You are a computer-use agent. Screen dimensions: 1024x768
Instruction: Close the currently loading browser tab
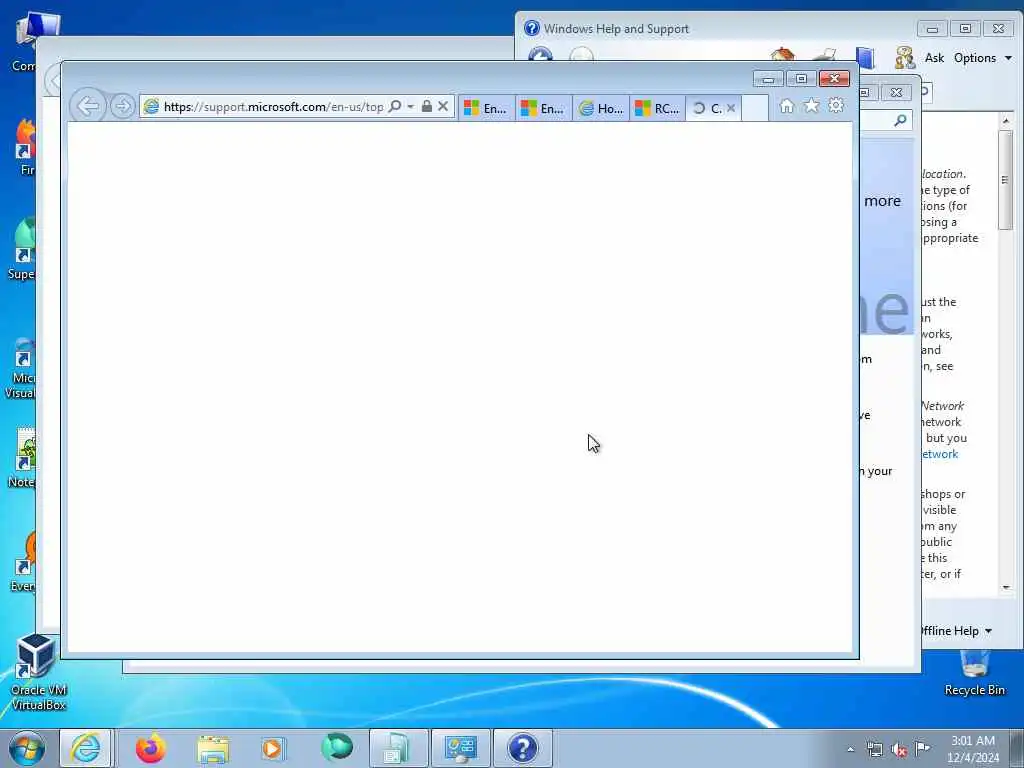point(731,108)
